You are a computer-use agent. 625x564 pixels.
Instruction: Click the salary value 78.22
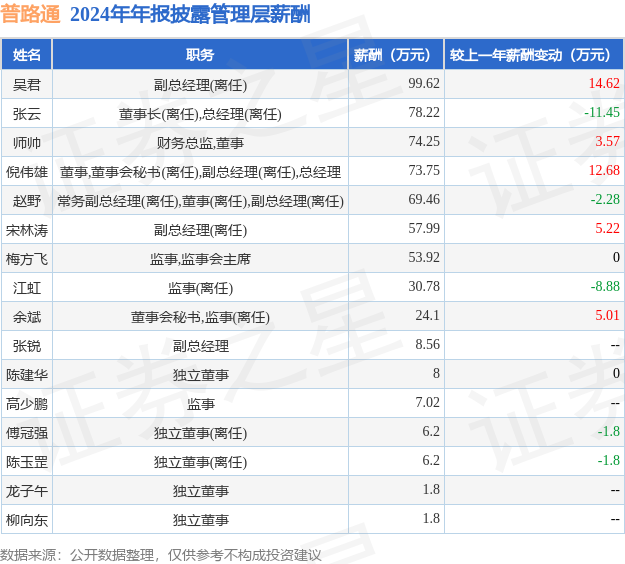pyautogui.click(x=424, y=112)
